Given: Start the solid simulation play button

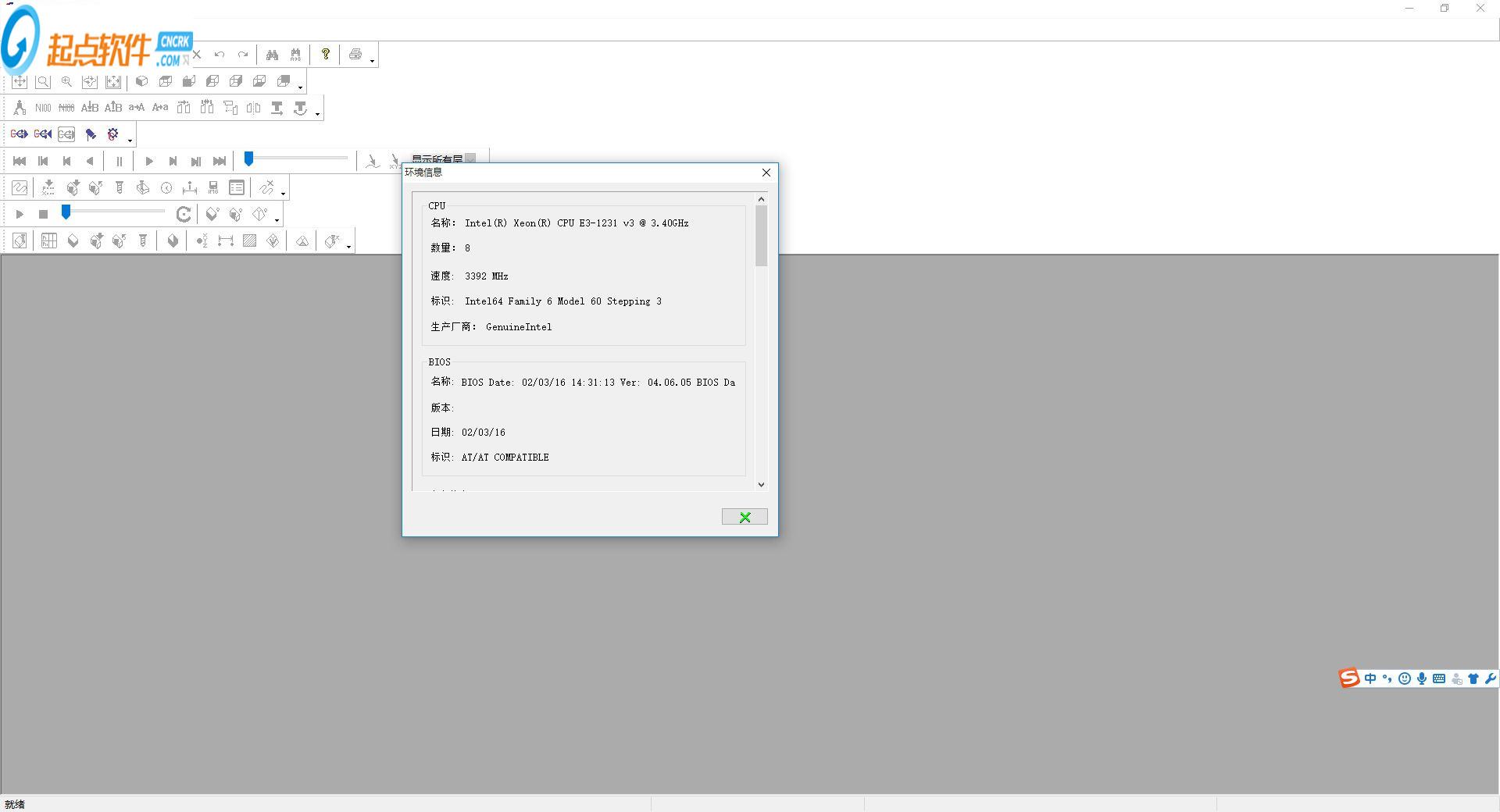Looking at the screenshot, I should 20,214.
